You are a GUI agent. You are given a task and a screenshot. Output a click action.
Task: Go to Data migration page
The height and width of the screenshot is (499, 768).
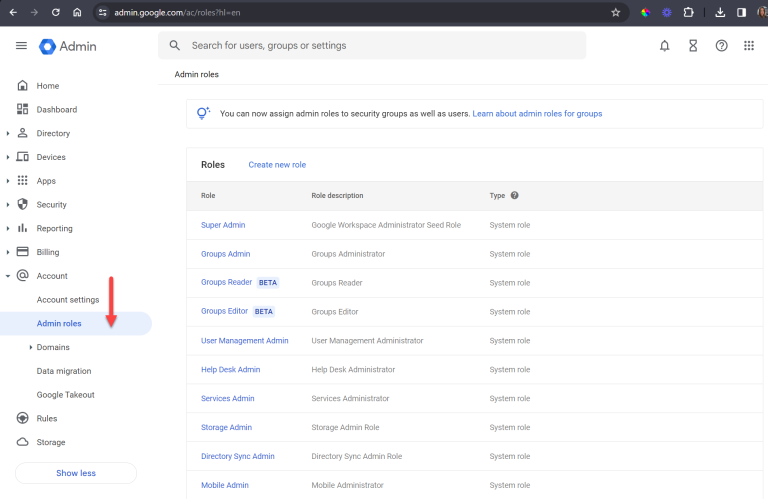[64, 371]
